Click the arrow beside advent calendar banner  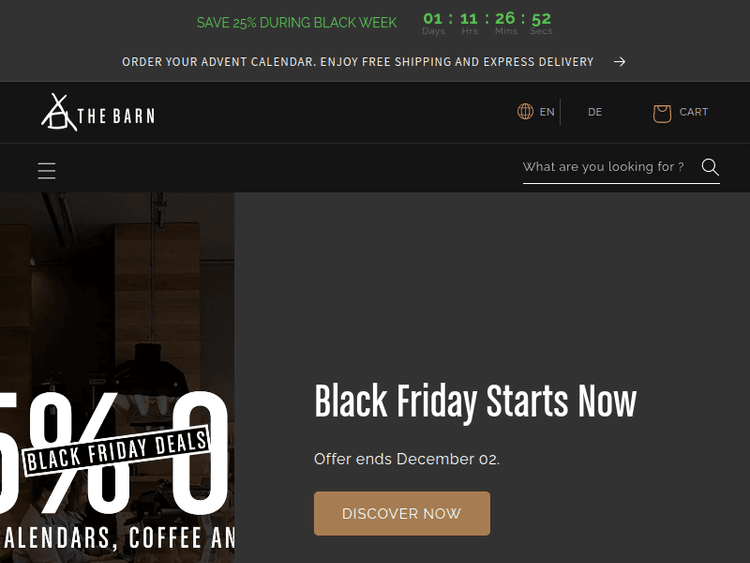619,62
